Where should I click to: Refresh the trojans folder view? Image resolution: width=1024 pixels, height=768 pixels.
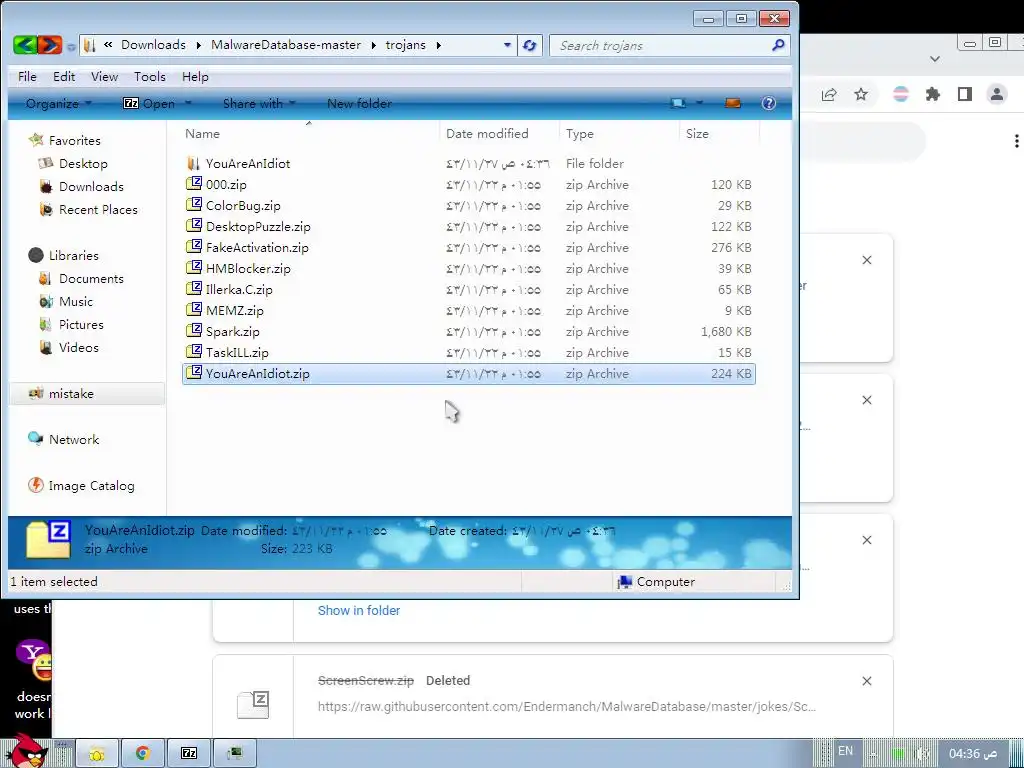(530, 45)
